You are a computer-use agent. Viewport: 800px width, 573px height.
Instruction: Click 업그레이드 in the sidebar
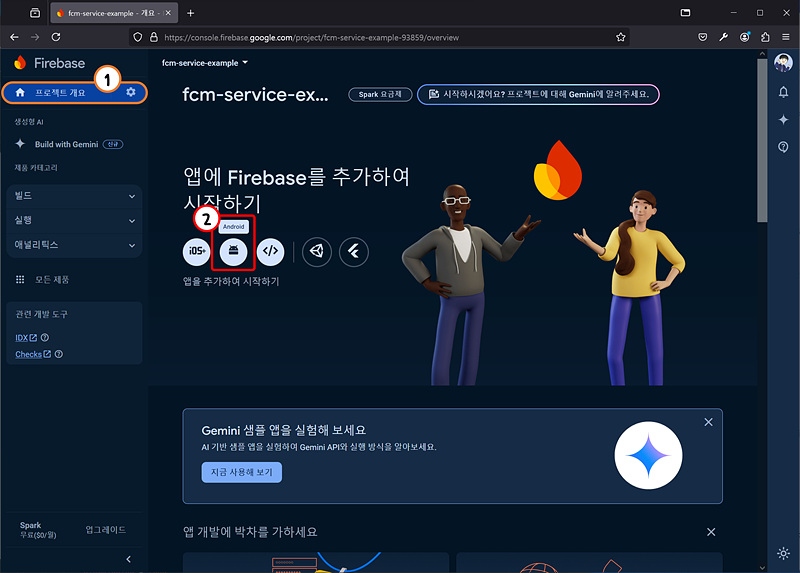(106, 530)
